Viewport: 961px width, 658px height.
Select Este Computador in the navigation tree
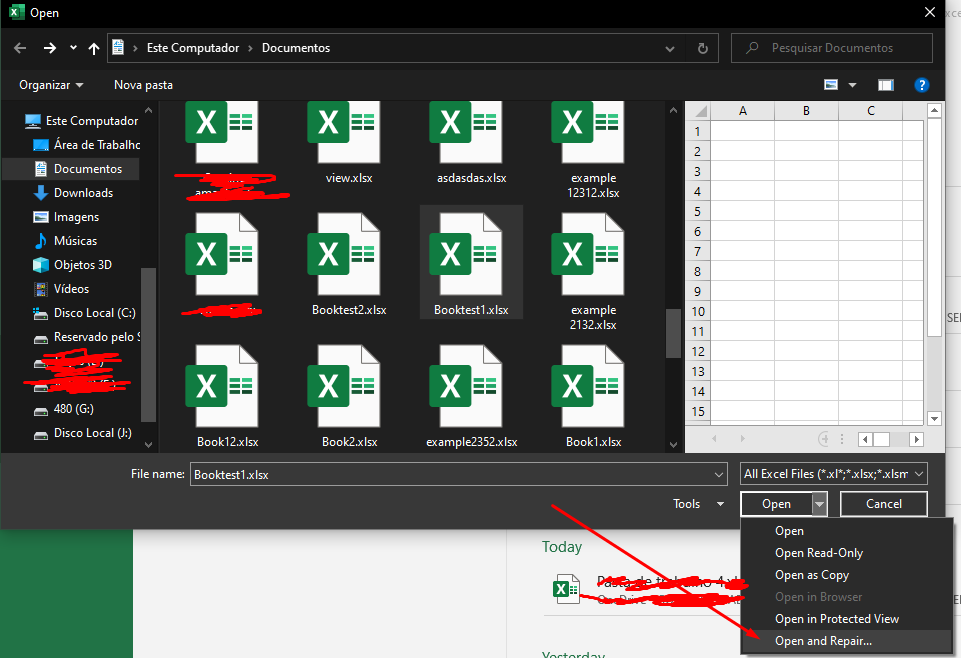point(82,121)
